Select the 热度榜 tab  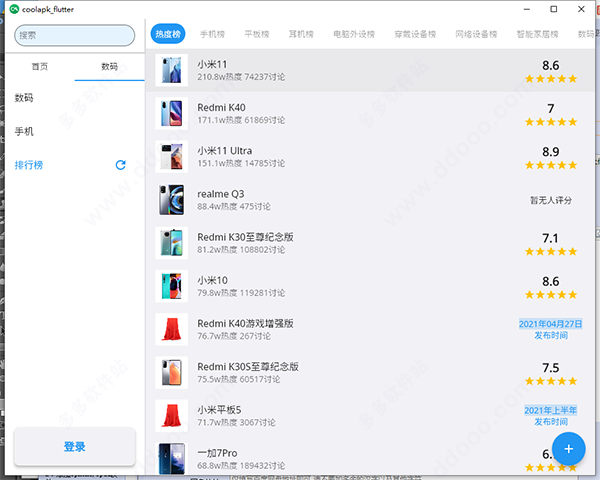168,34
